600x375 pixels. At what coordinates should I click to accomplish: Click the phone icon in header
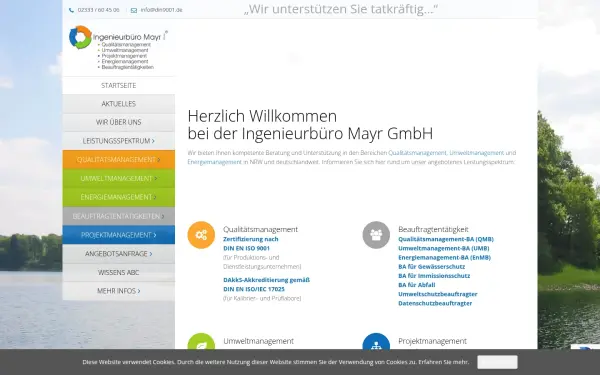pos(72,10)
